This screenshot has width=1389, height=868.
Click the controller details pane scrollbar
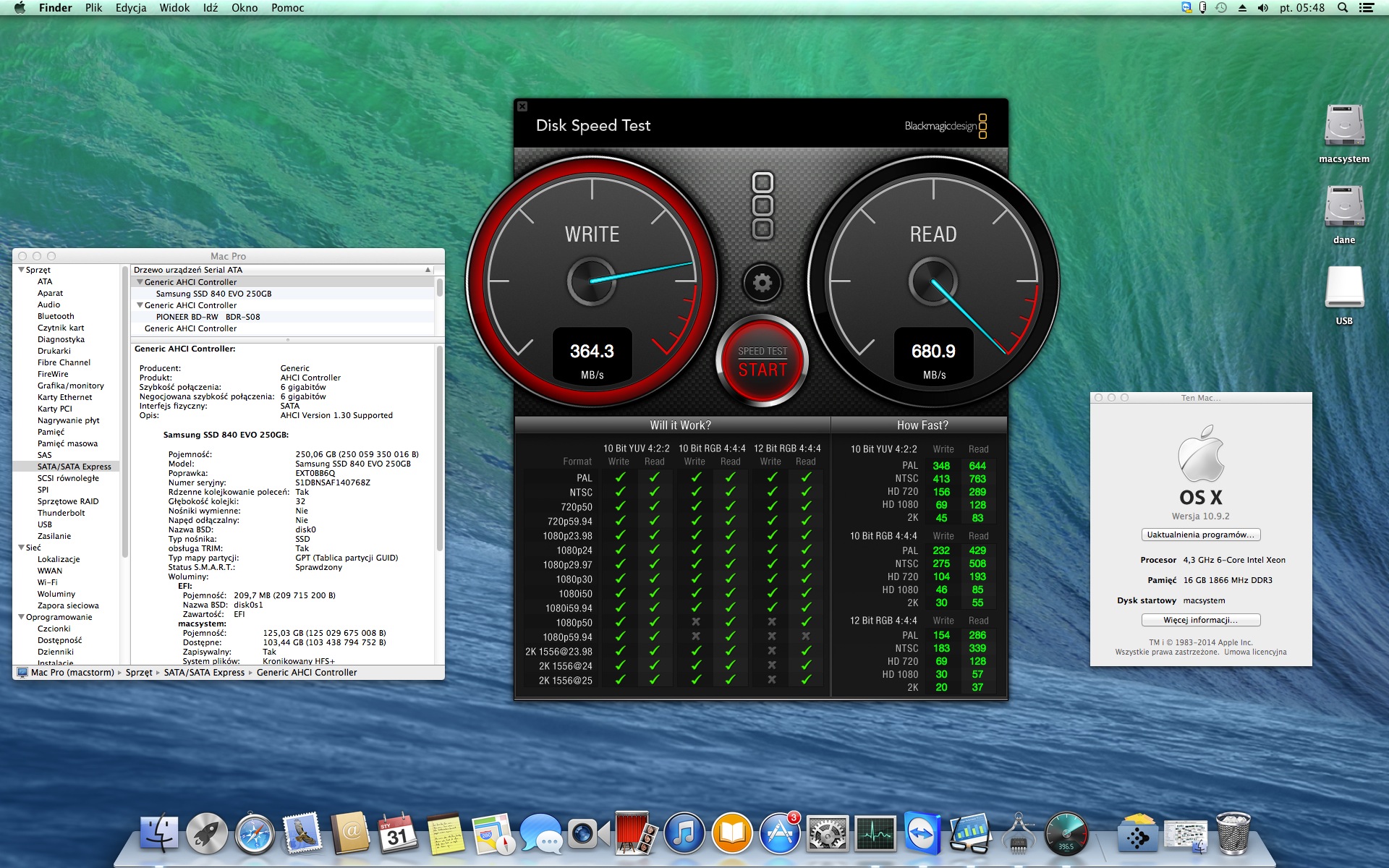439,448
